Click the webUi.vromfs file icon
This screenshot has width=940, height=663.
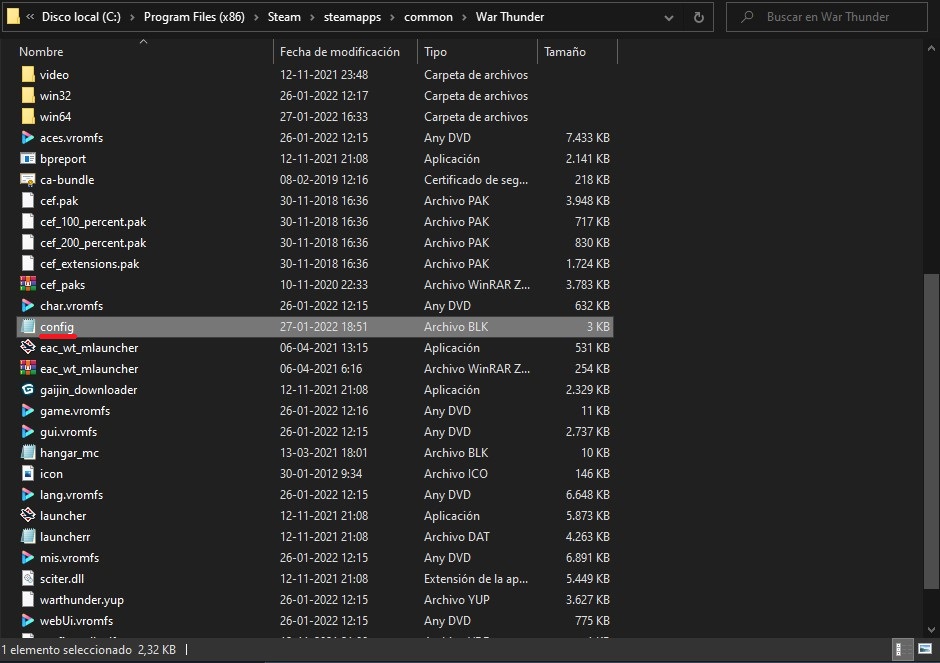click(x=28, y=620)
